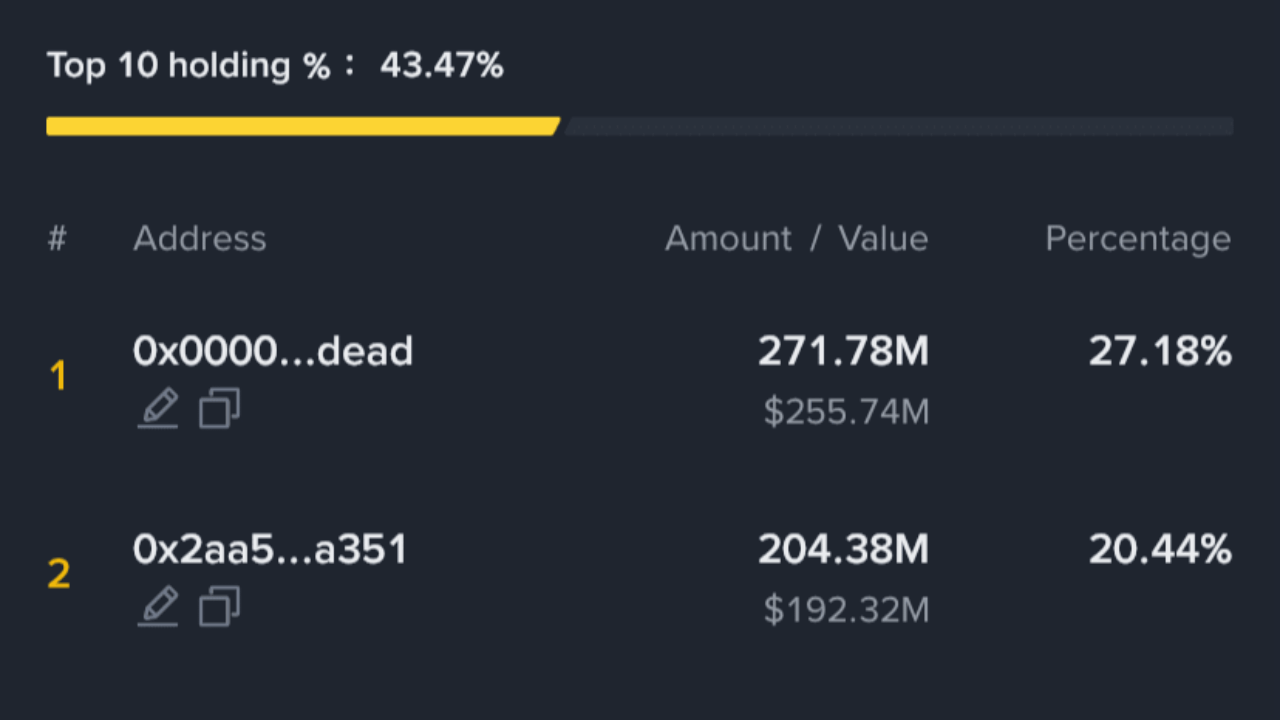The height and width of the screenshot is (720, 1280).
Task: Click the yellow Top 10 holding progress bar
Action: coord(302,126)
